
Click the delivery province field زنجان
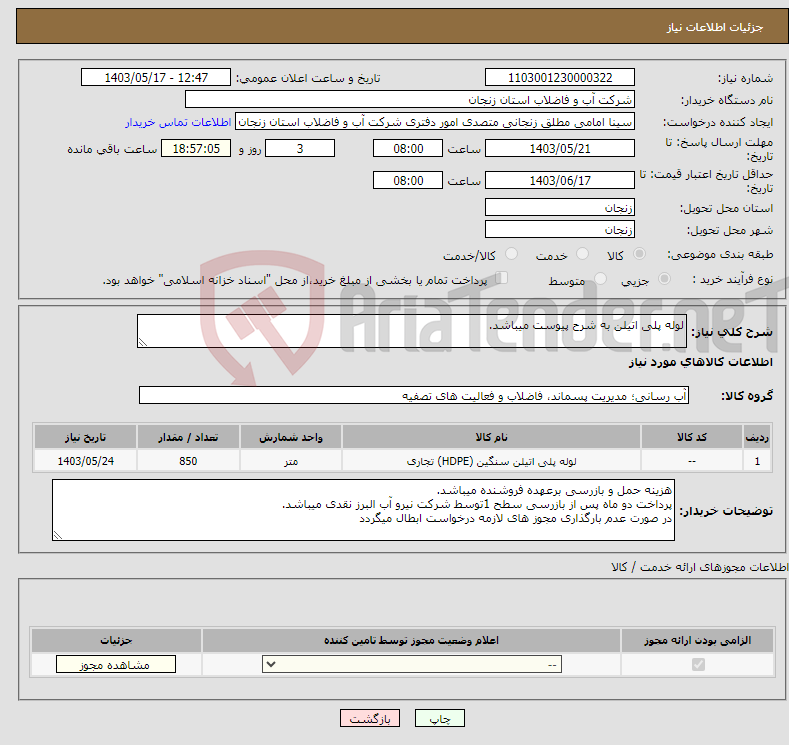pyautogui.click(x=560, y=207)
